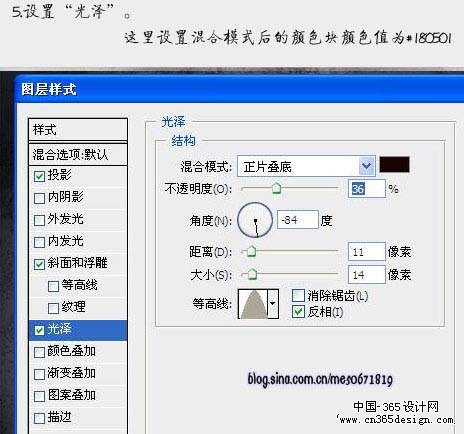Image resolution: width=464 pixels, height=434 pixels.
Task: Toggle the 投影 checkbox off
Action: (x=39, y=176)
